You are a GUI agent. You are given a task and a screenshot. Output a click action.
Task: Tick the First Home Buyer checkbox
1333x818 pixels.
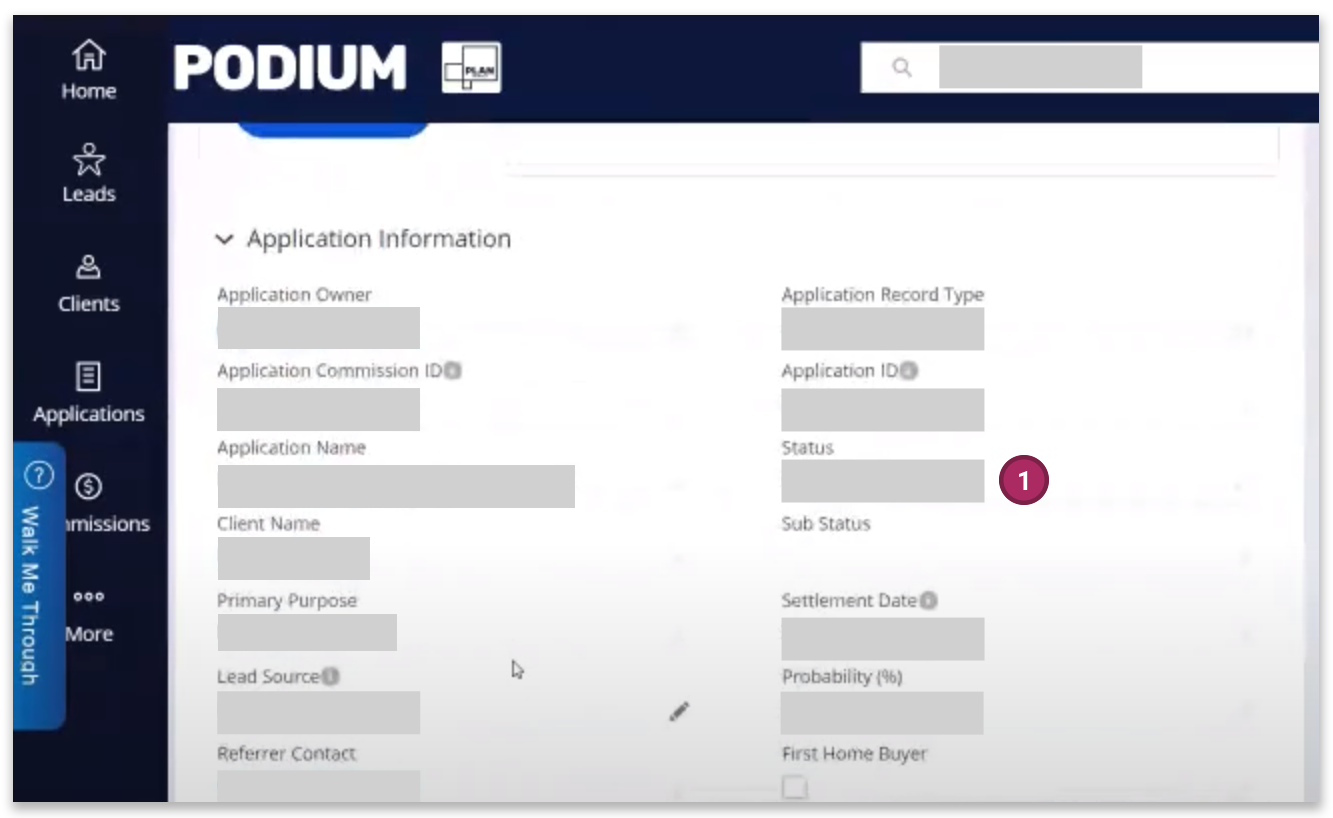click(794, 788)
